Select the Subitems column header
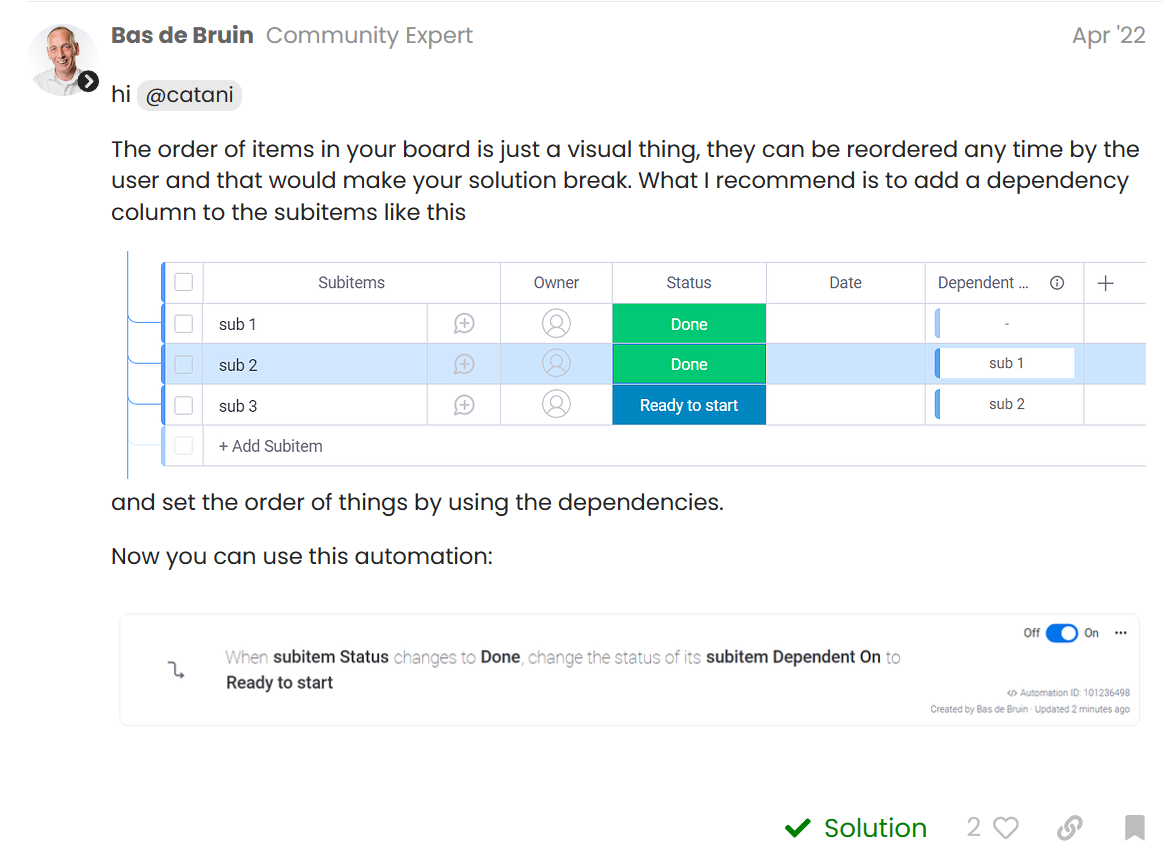The width and height of the screenshot is (1165, 862). (x=351, y=282)
